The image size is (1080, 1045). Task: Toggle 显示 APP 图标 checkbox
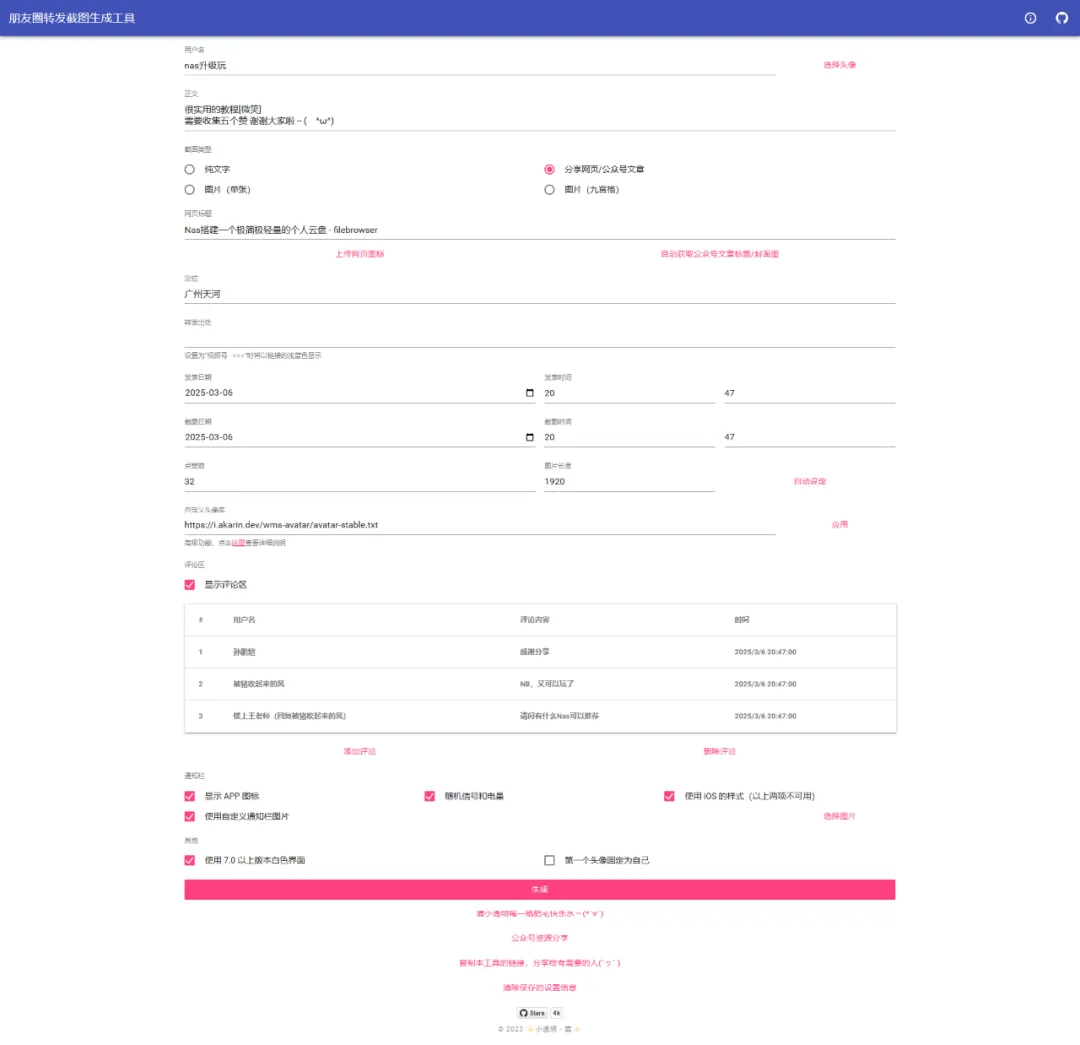click(190, 796)
